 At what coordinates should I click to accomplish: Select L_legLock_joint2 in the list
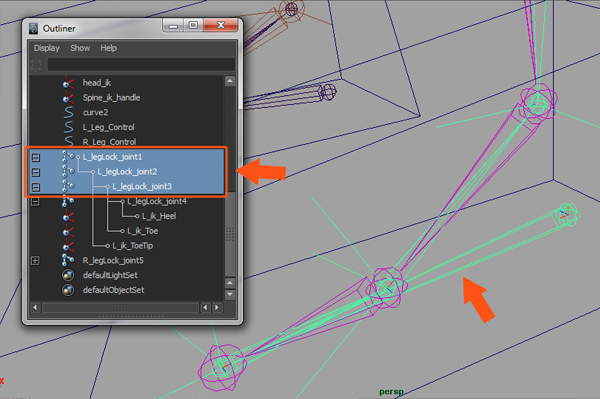coord(127,172)
